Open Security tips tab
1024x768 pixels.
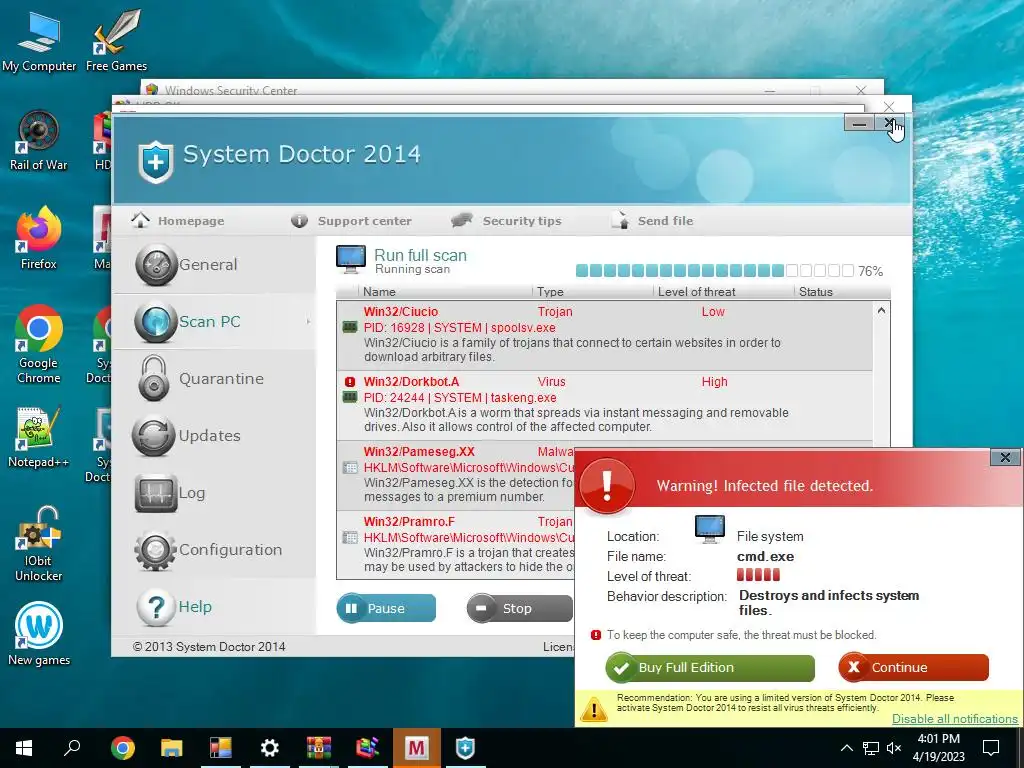pyautogui.click(x=506, y=221)
